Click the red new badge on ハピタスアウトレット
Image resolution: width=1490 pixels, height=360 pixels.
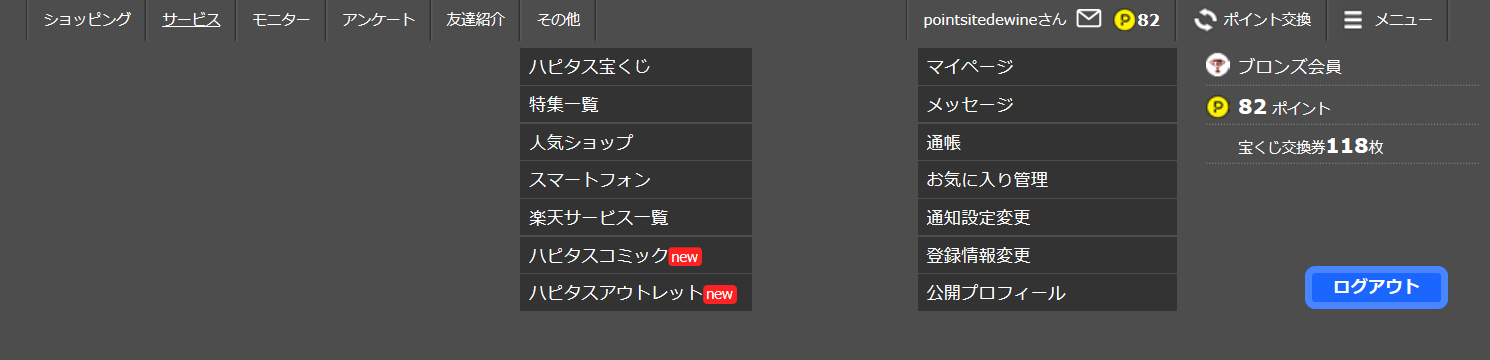[720, 294]
